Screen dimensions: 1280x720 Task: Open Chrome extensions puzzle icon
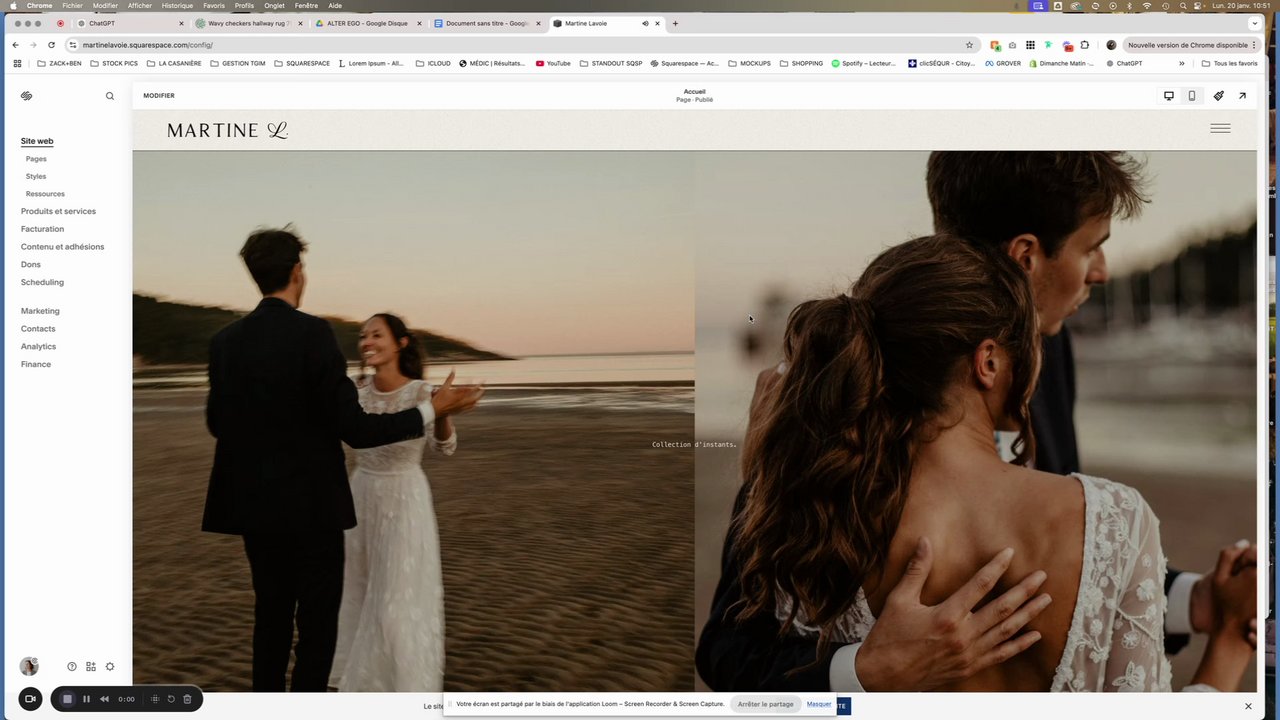[1084, 45]
